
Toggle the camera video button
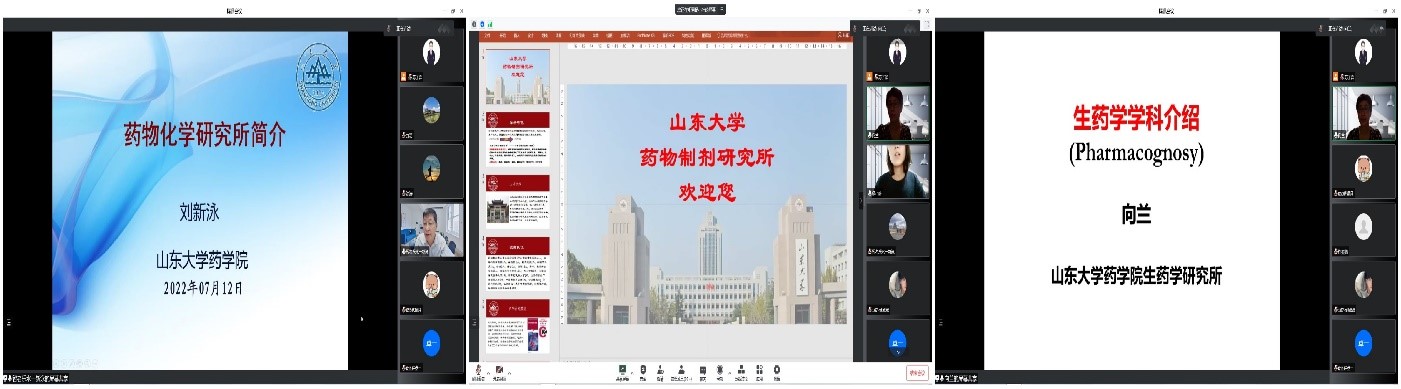[499, 372]
